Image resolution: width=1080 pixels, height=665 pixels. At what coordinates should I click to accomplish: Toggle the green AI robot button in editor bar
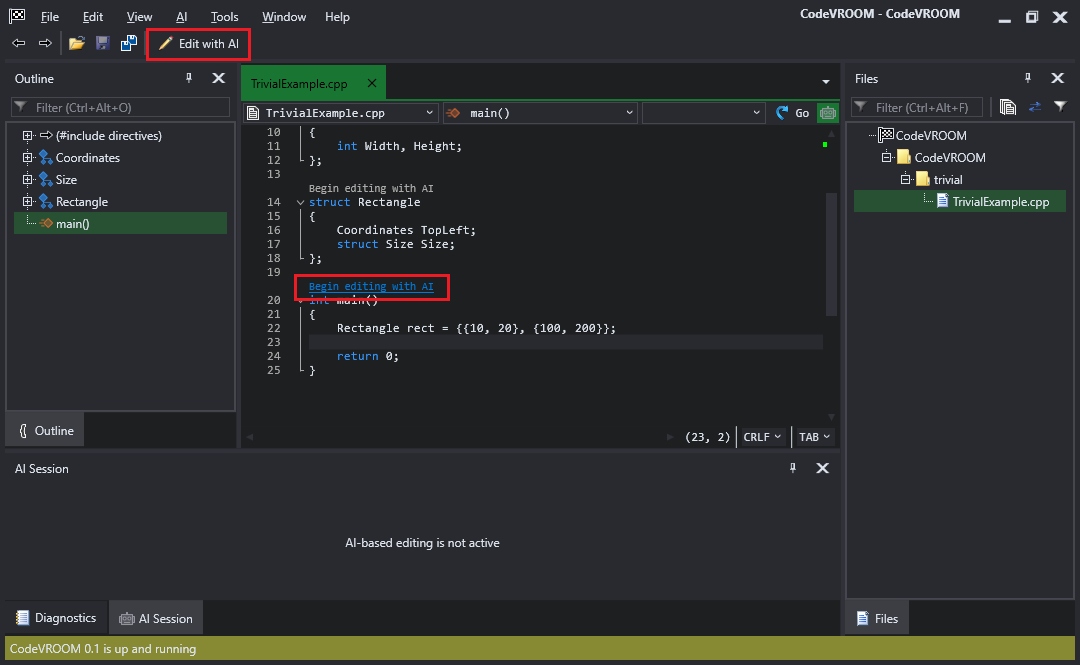(827, 113)
